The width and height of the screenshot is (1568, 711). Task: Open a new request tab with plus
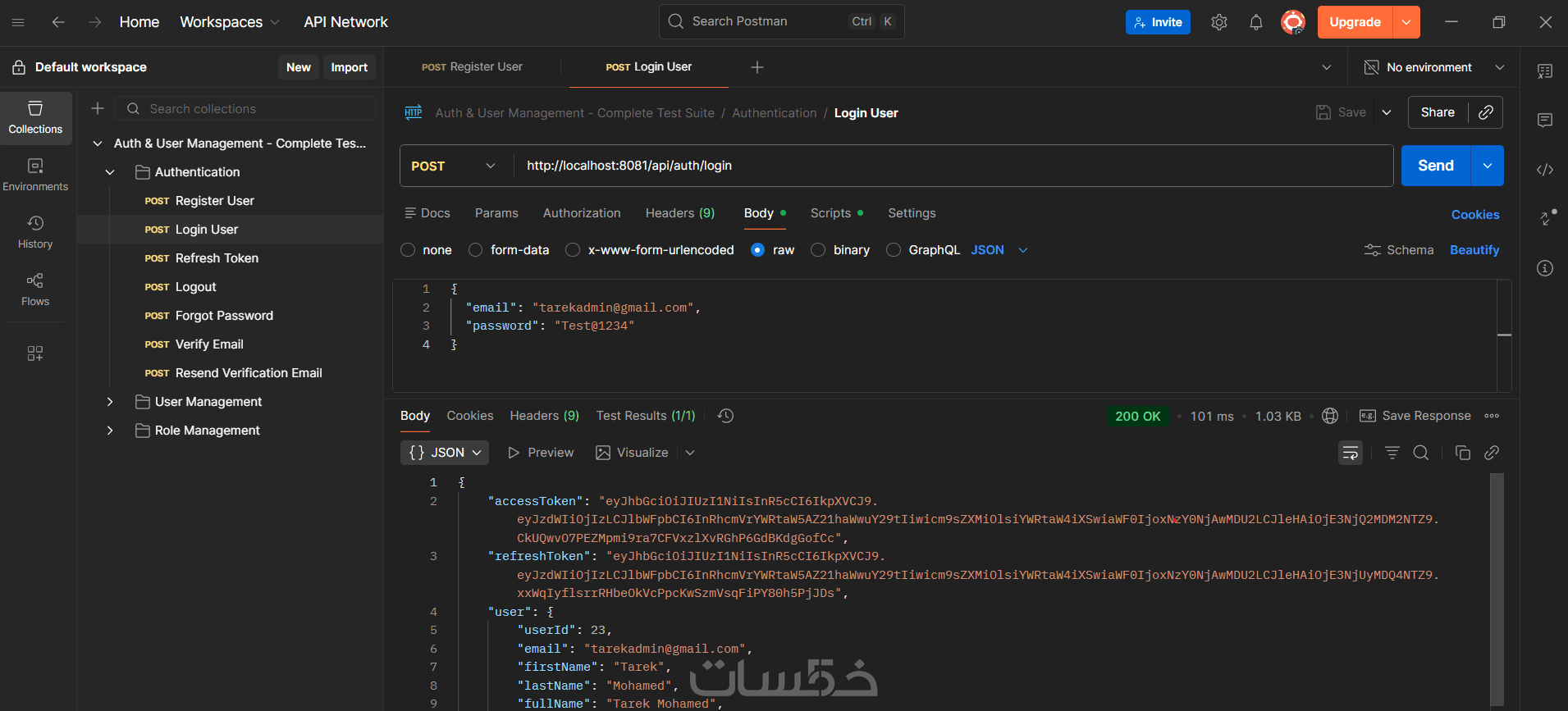[x=757, y=67]
